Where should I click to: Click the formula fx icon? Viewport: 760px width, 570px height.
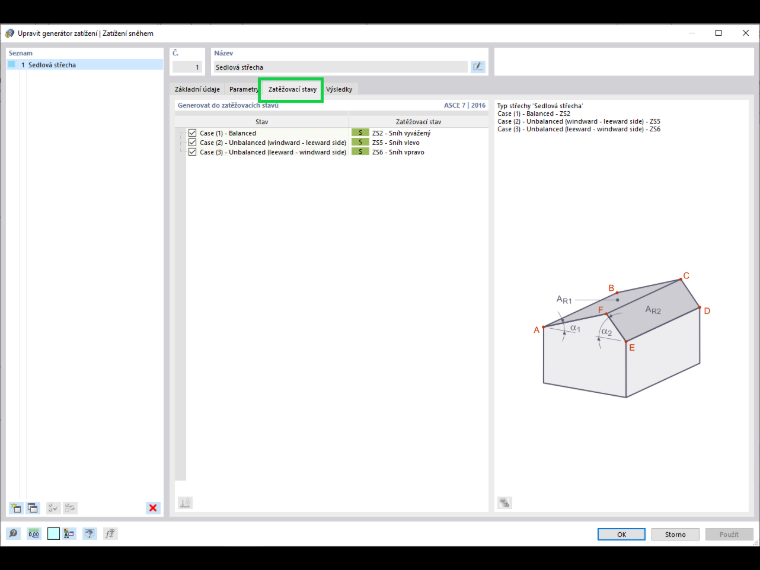click(x=110, y=534)
